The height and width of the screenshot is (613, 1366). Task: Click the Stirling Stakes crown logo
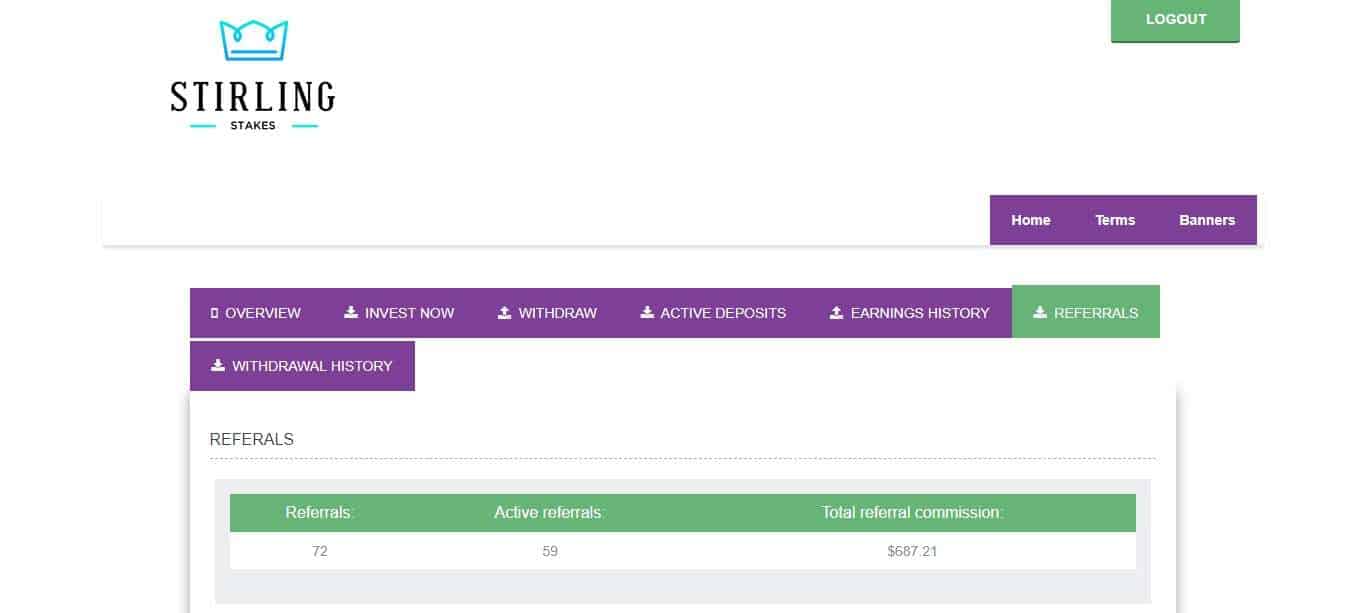point(253,76)
